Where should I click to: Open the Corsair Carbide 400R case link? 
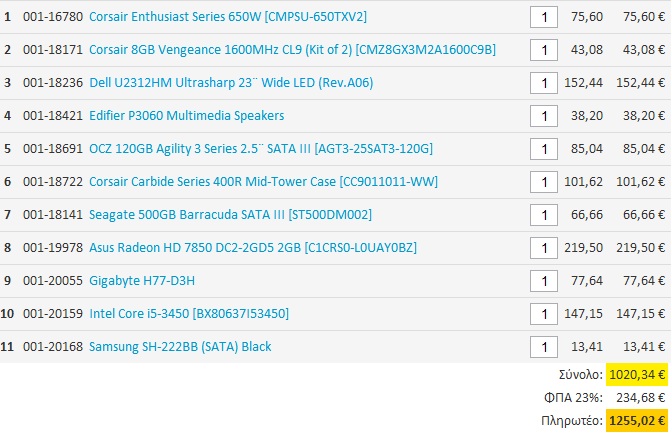click(263, 181)
